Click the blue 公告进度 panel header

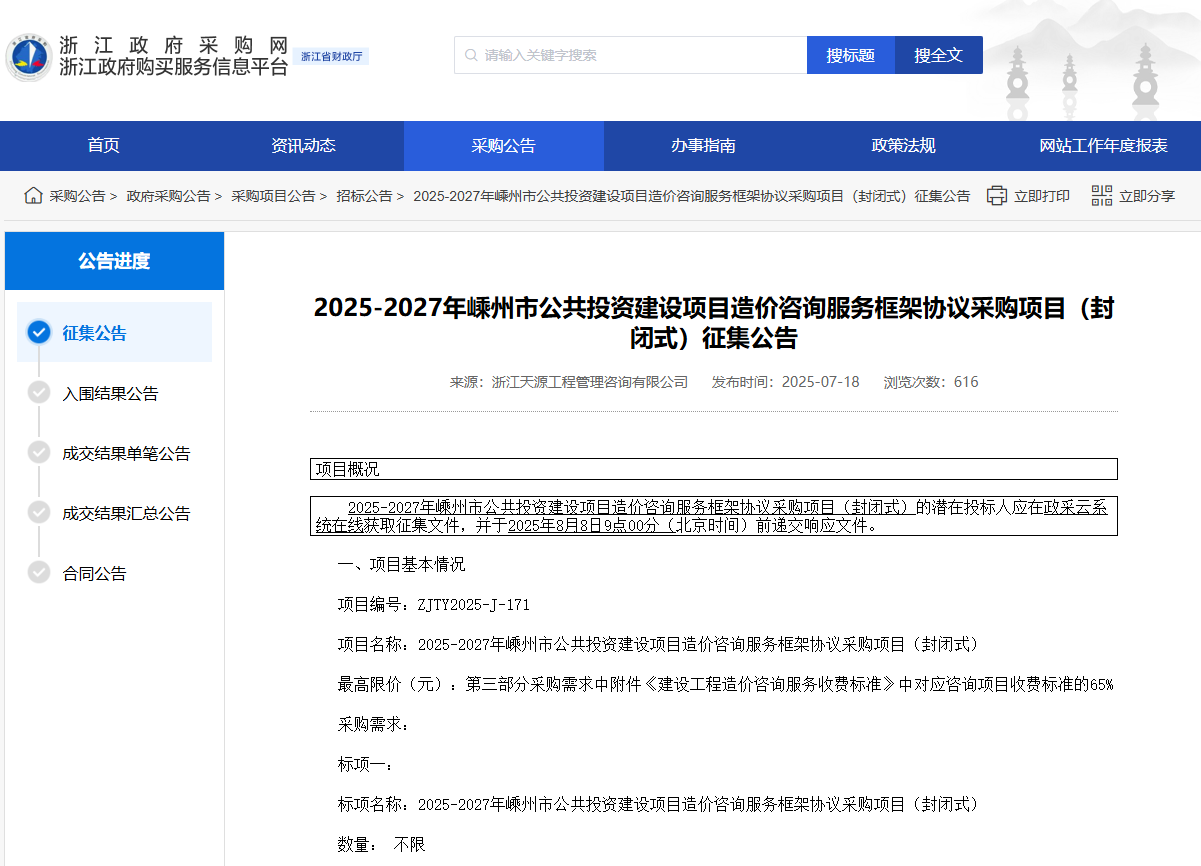click(114, 260)
